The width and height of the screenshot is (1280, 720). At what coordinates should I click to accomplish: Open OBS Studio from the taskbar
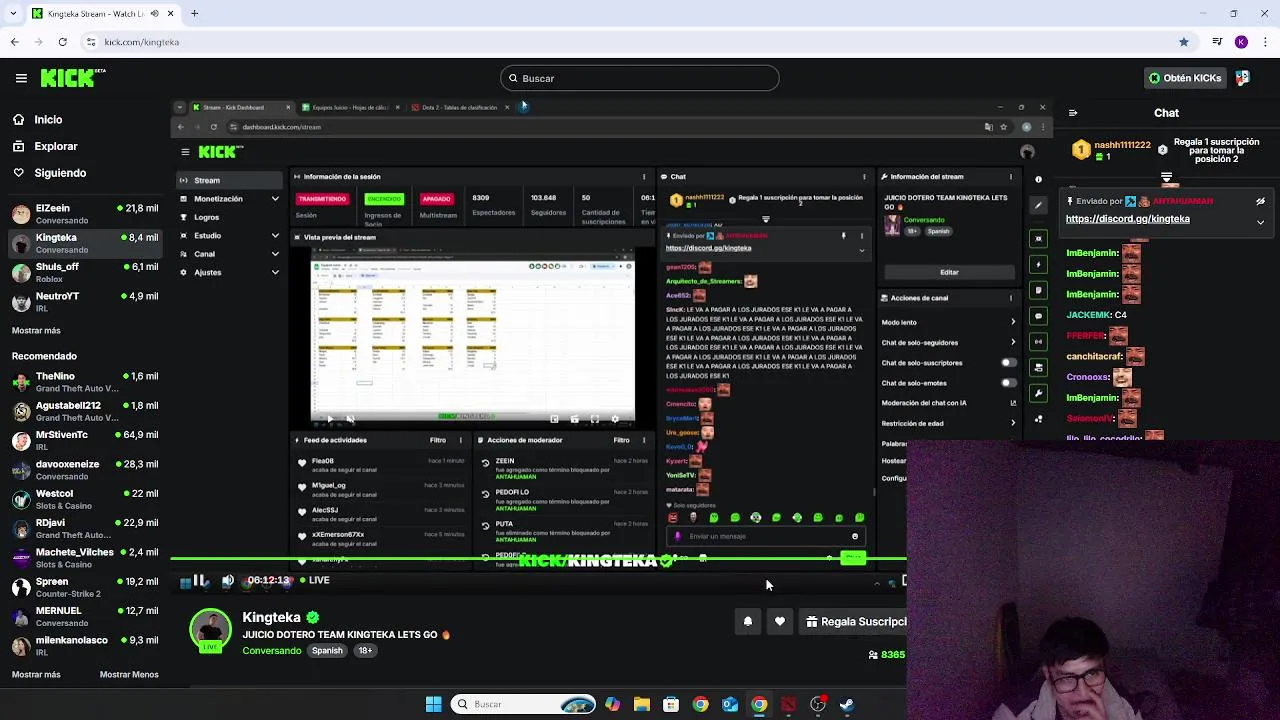point(818,704)
